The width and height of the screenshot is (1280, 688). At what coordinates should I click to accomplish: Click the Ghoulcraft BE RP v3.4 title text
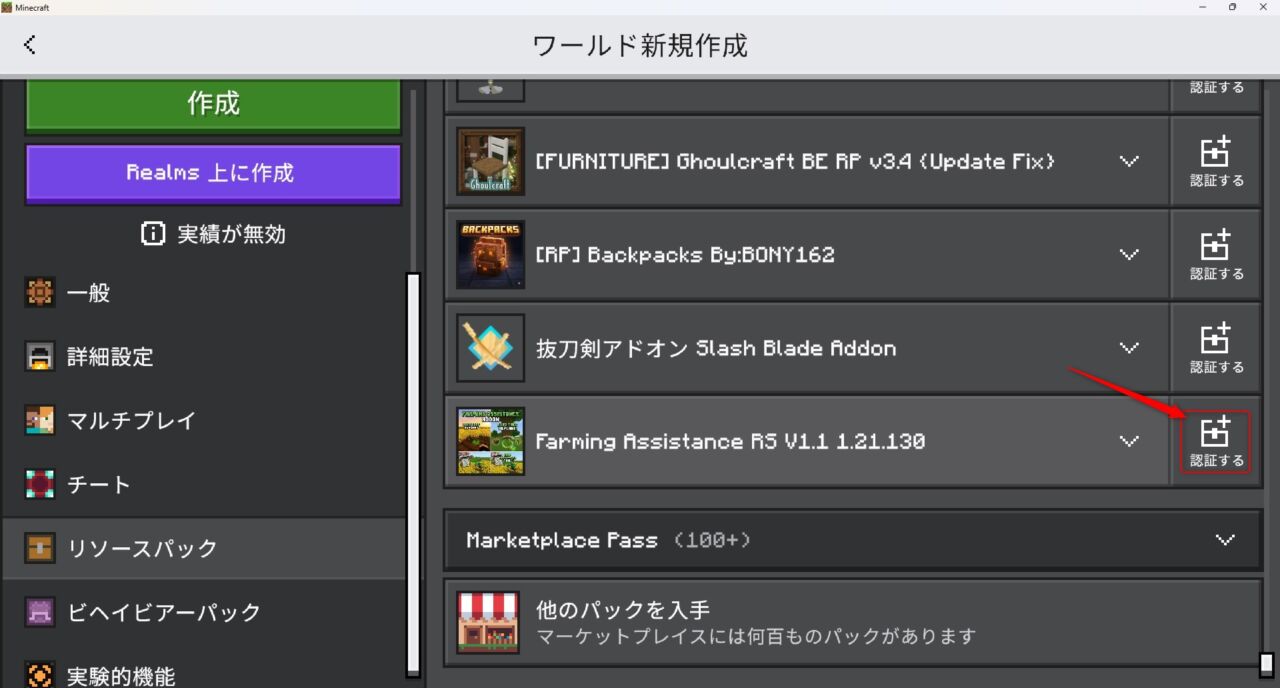coord(795,161)
